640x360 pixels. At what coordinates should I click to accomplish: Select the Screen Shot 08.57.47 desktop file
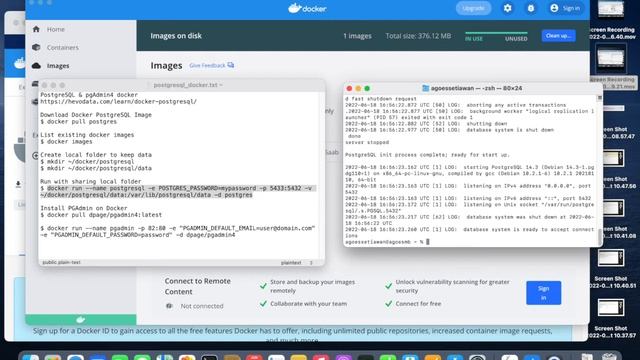coord(616,122)
